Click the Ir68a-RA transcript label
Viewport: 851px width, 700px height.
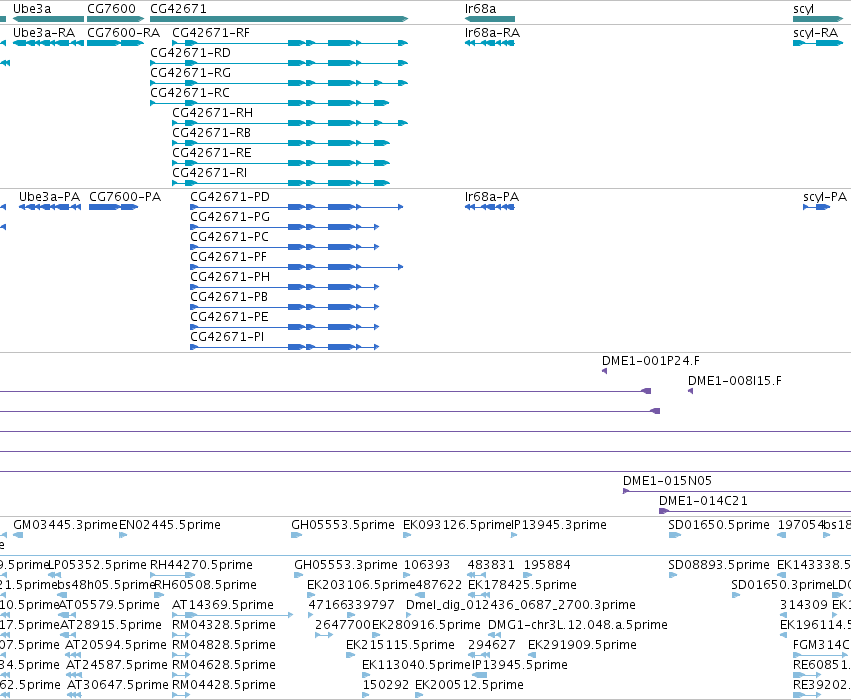click(x=492, y=33)
